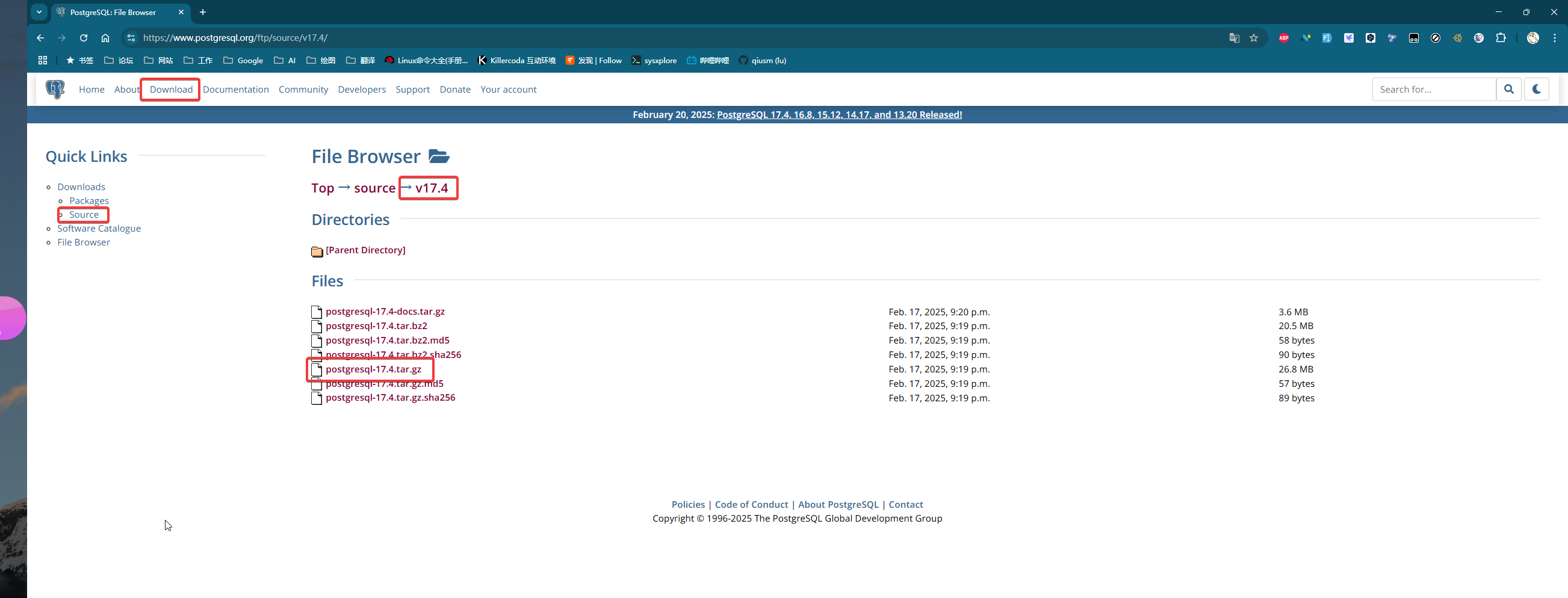Click the search magnifier button
Screen dimensions: 1568x598
click(1508, 89)
